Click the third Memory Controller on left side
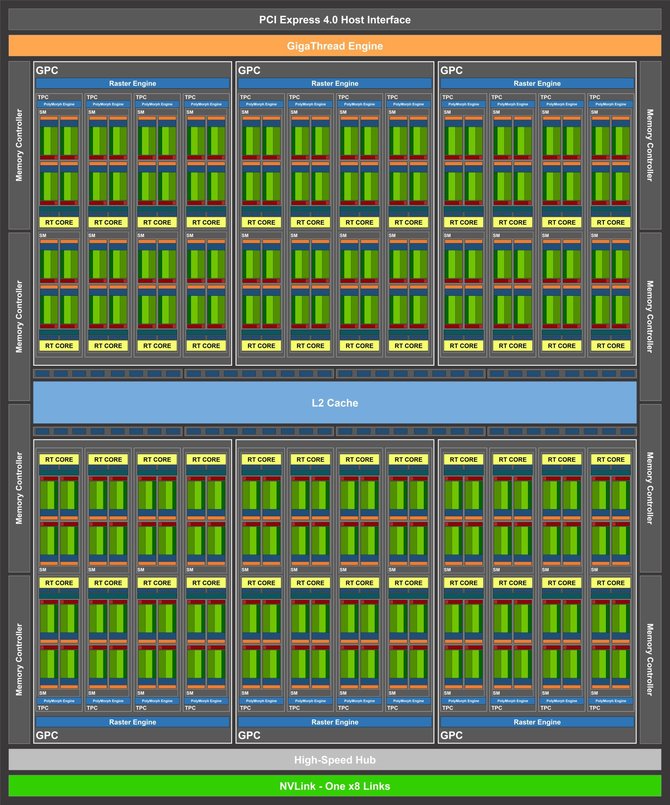The height and width of the screenshot is (805, 670). tap(19, 488)
